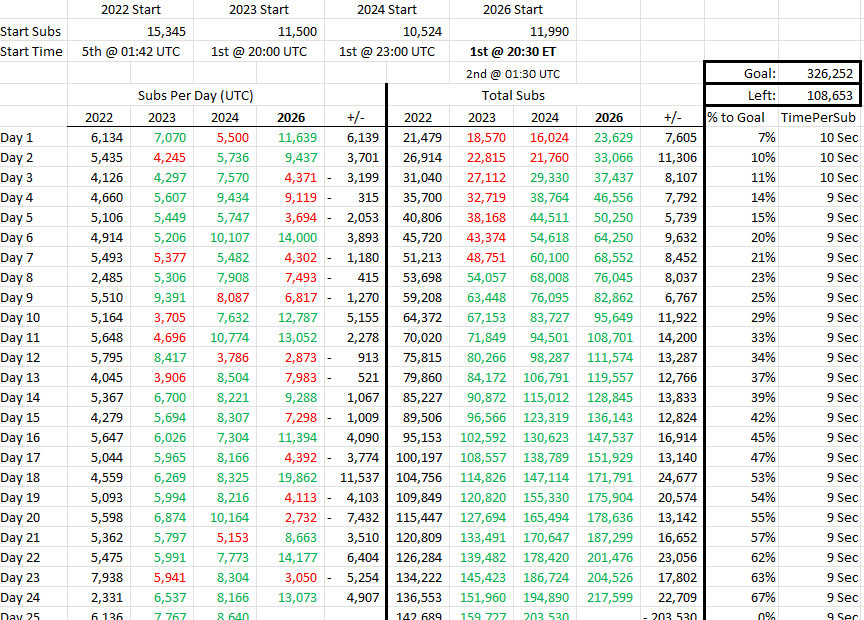Select the Goal value cell 326,252
The width and height of the screenshot is (864, 620).
[x=818, y=73]
